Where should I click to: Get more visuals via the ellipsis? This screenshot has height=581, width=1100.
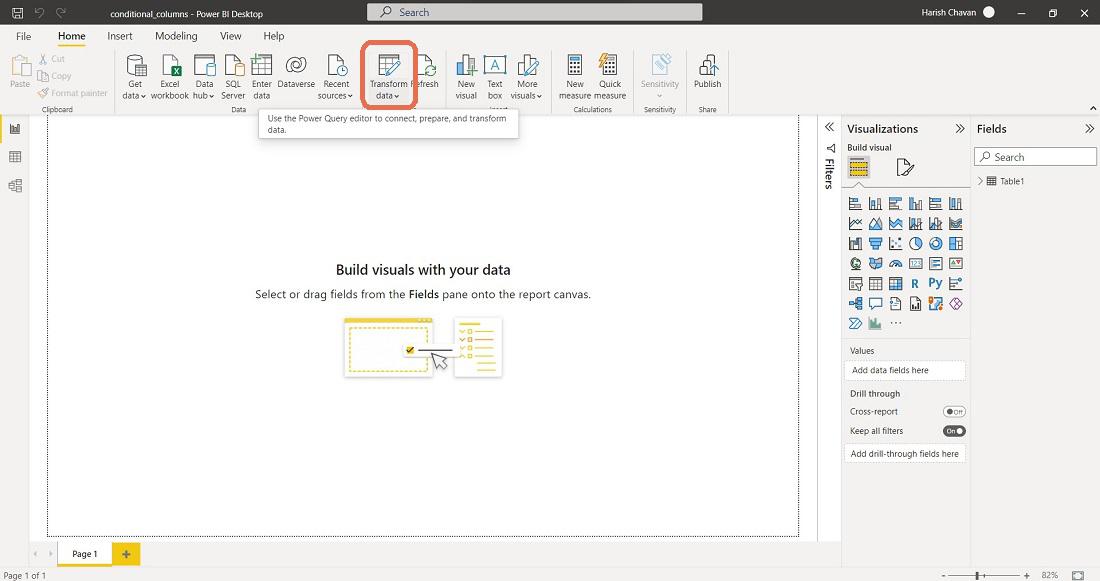[895, 323]
